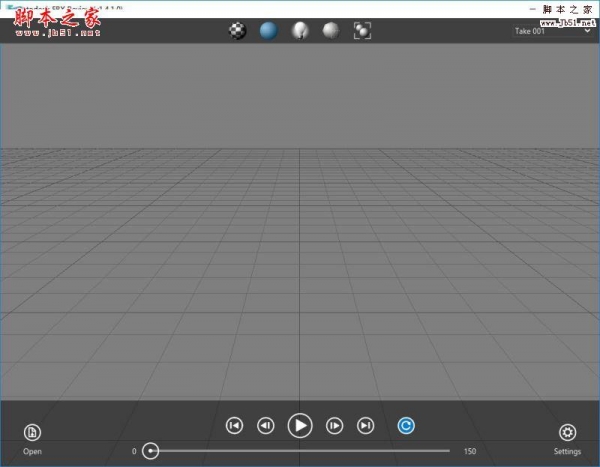
Task: Click the frame-all view icon
Action: point(362,30)
